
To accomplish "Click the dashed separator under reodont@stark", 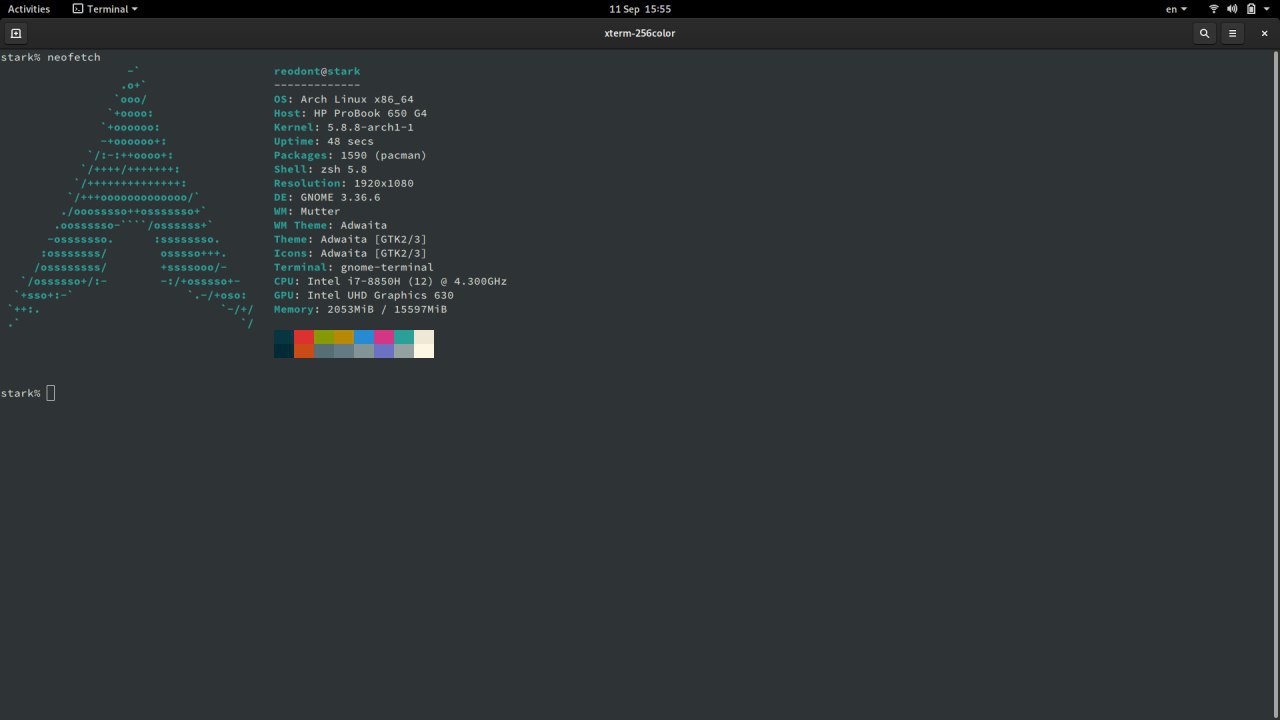I will click(x=317, y=85).
